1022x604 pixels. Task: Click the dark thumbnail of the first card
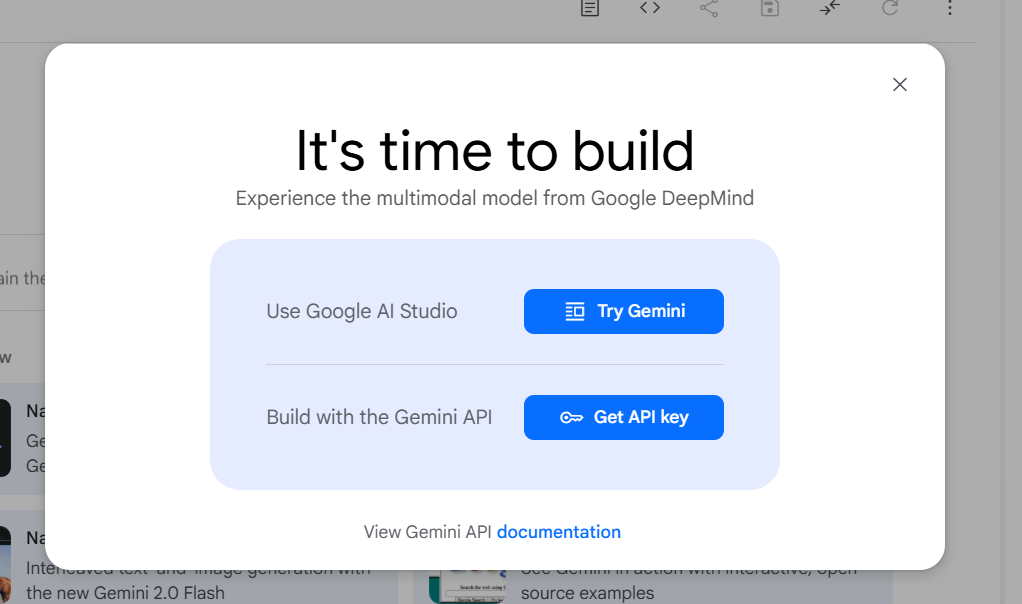pyautogui.click(x=5, y=438)
